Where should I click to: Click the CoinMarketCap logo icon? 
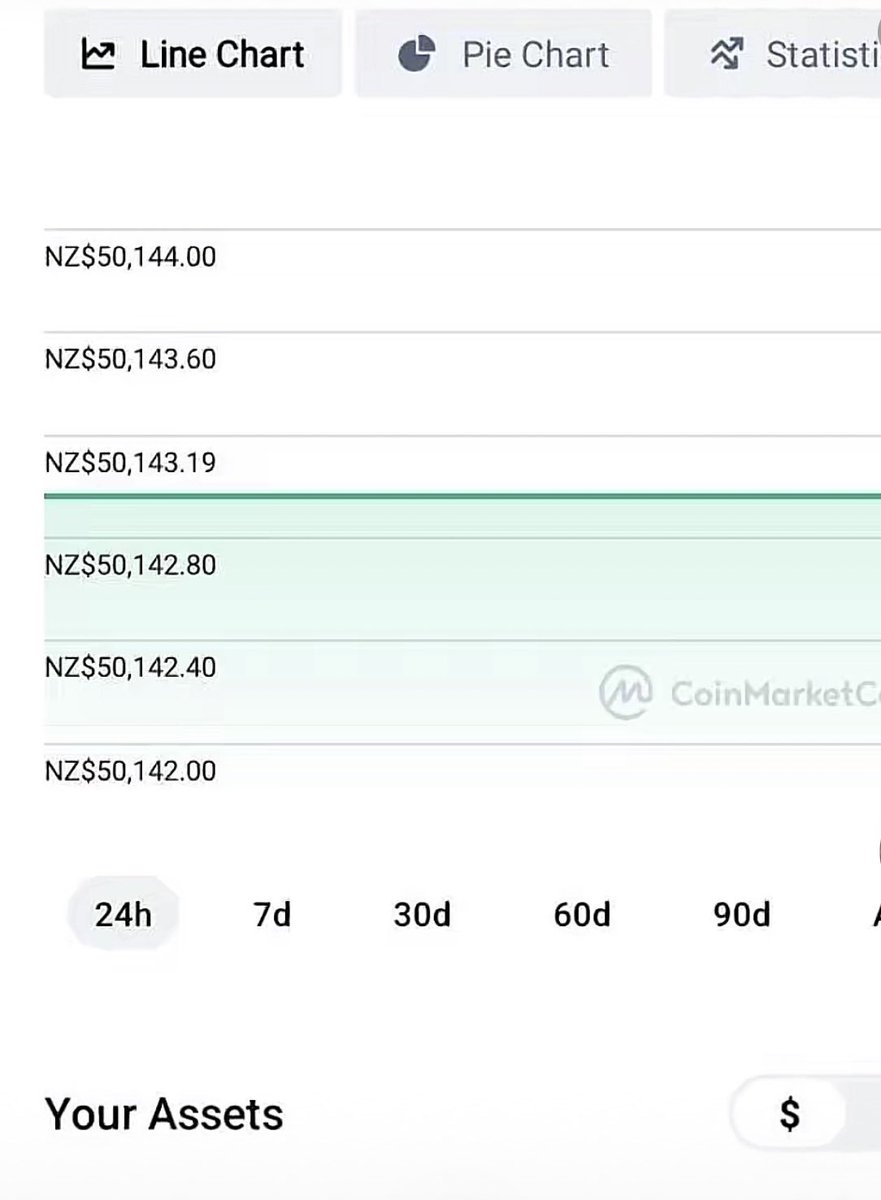tap(627, 693)
